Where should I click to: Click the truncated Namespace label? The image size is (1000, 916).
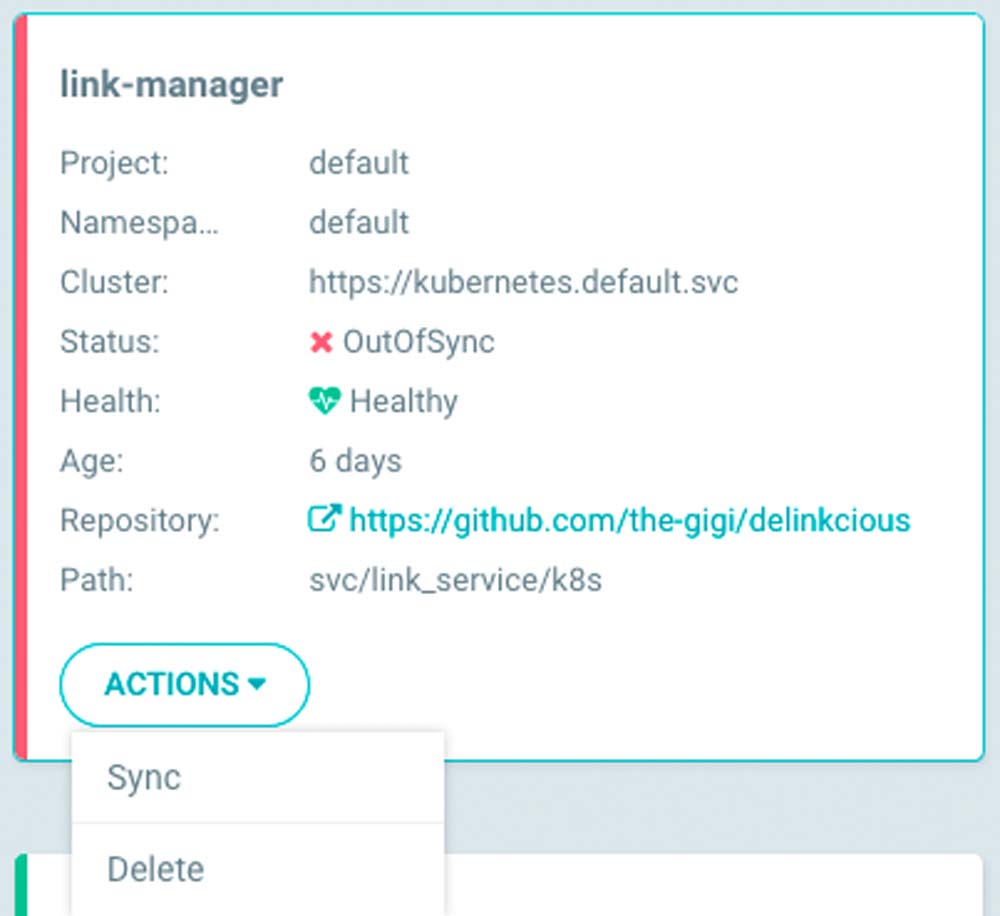click(x=139, y=222)
